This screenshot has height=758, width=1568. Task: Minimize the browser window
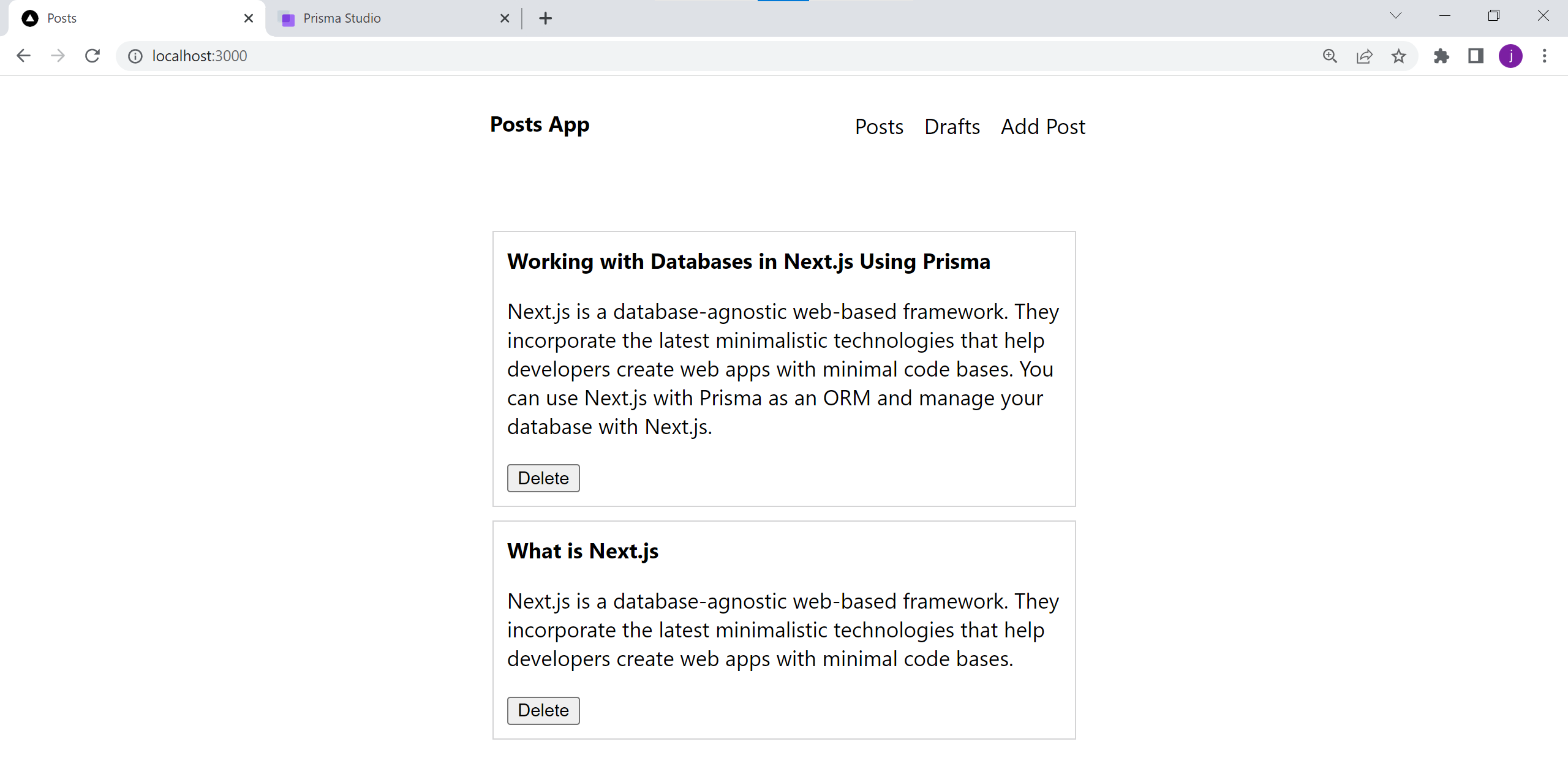(1444, 16)
